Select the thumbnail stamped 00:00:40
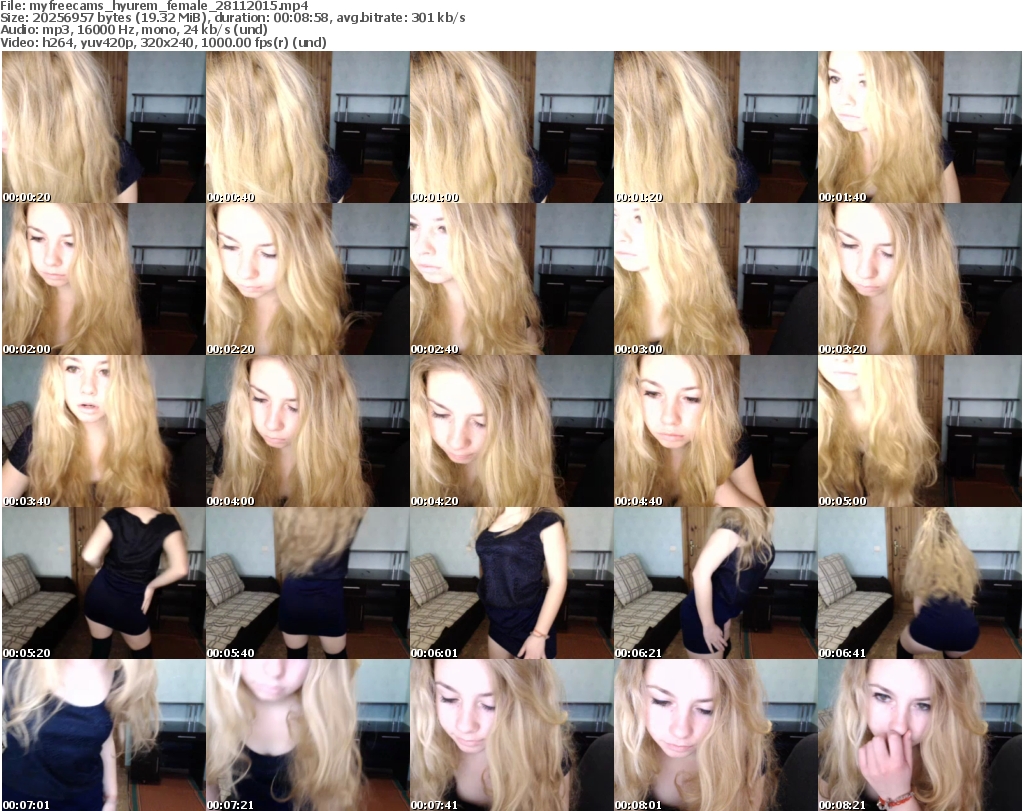 308,127
